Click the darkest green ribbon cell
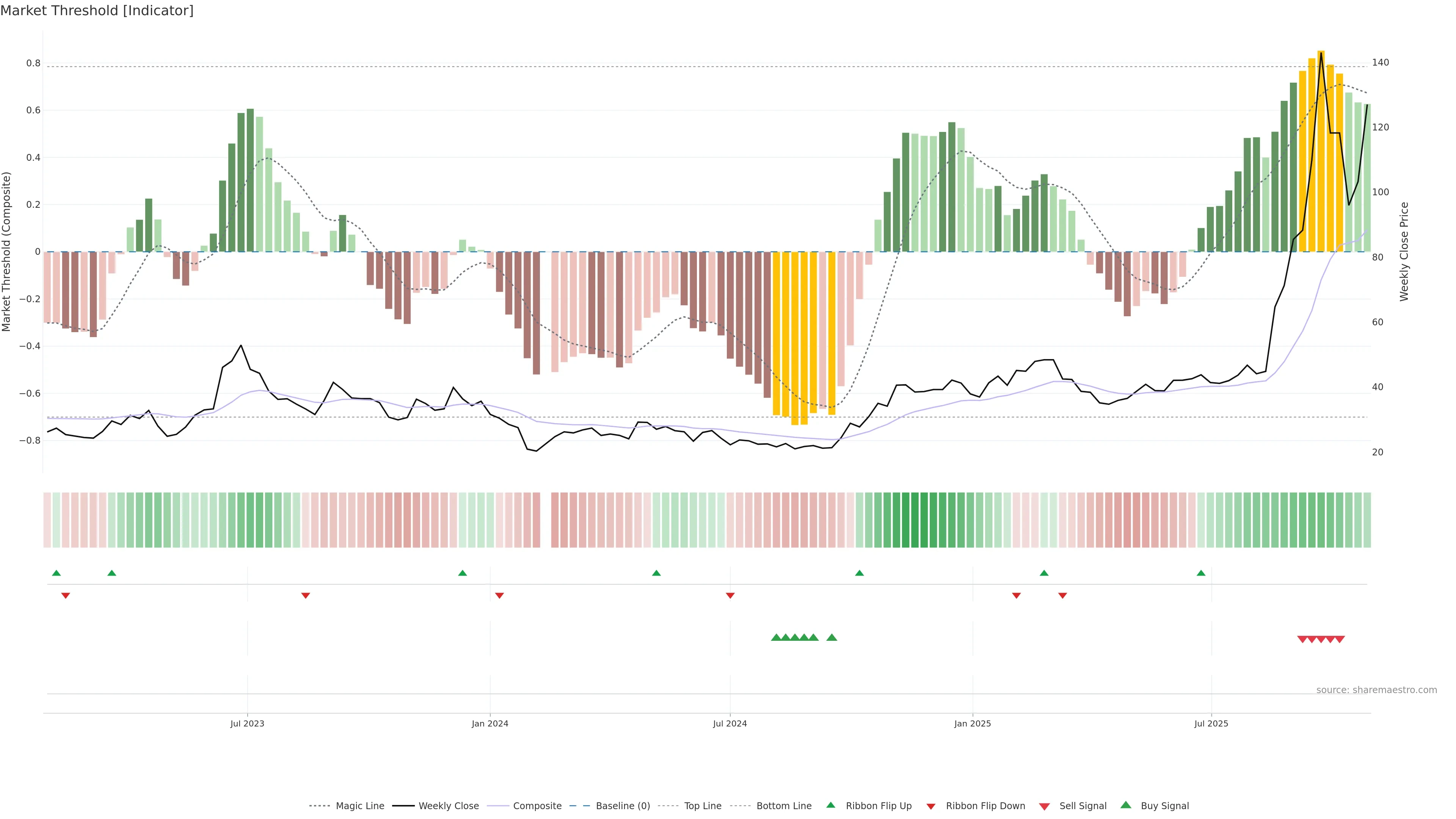The width and height of the screenshot is (1456, 819). (x=915, y=520)
